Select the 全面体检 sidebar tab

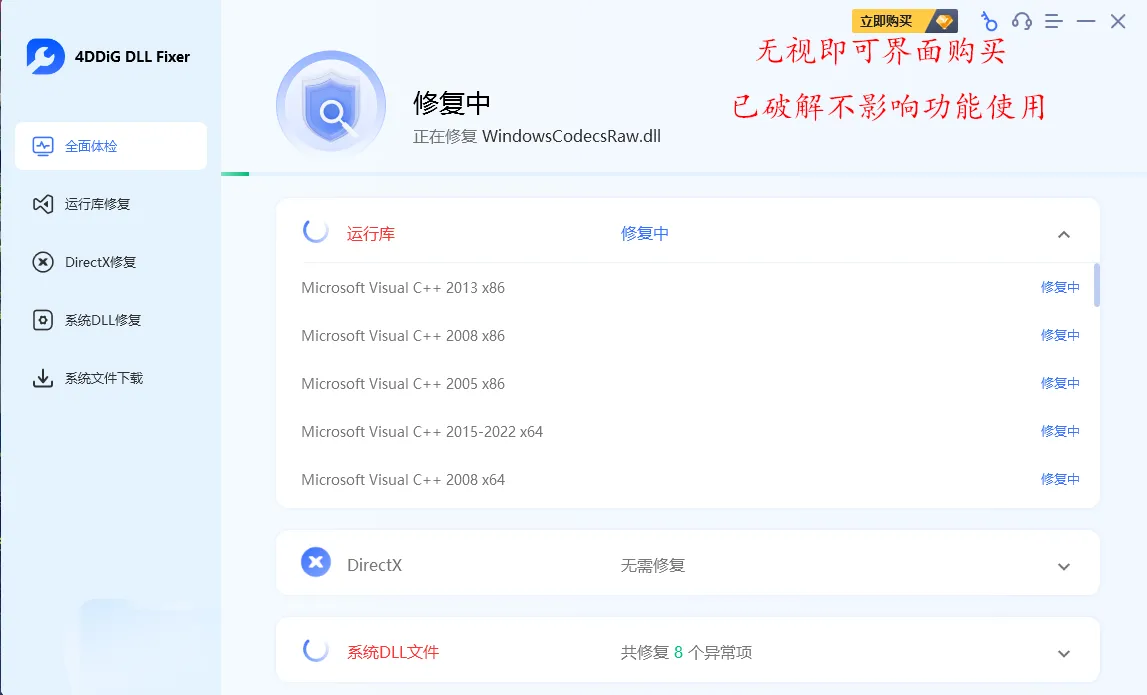[x=111, y=146]
